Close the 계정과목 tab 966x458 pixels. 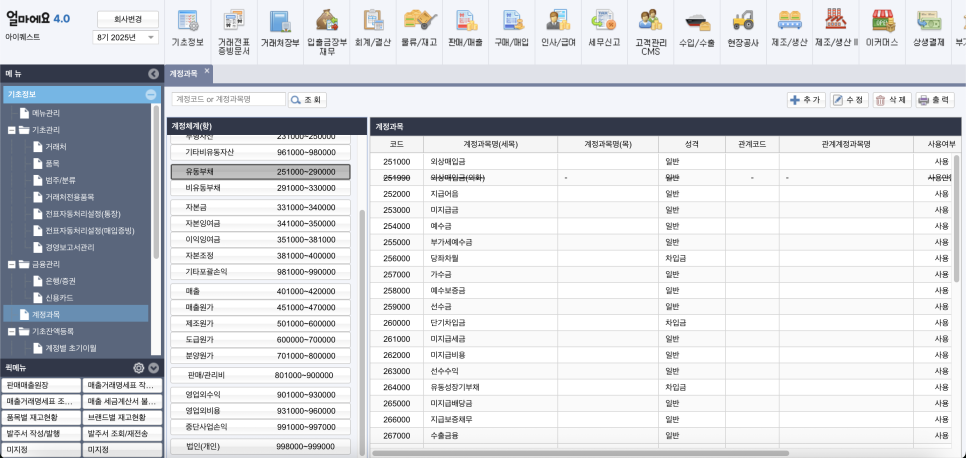click(207, 71)
